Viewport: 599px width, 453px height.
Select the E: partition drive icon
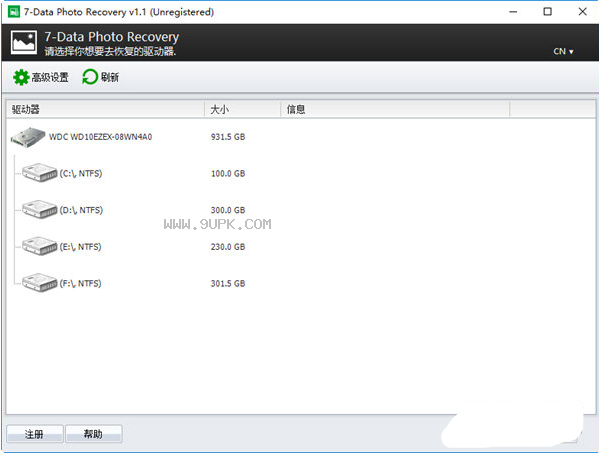(39, 246)
